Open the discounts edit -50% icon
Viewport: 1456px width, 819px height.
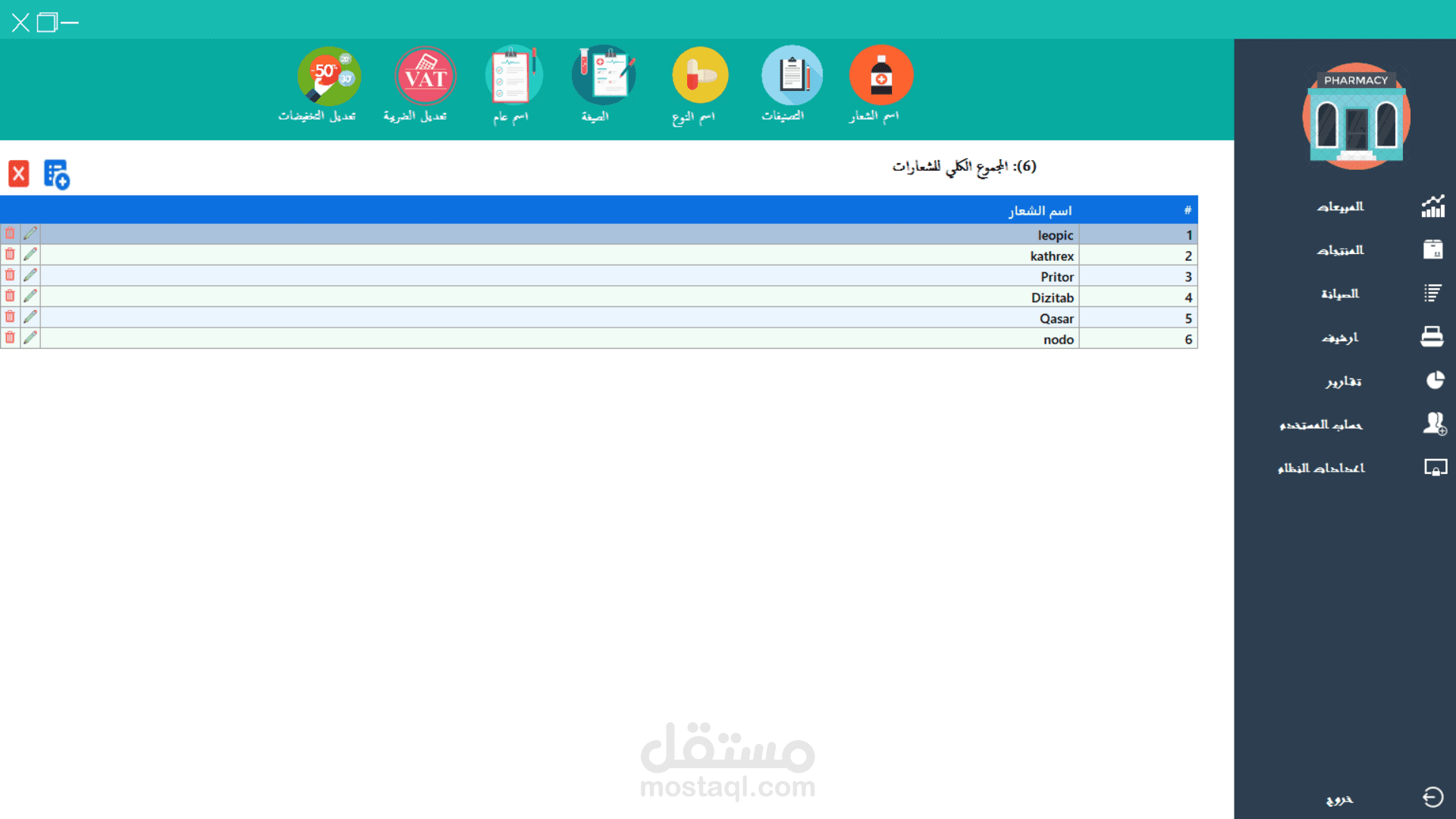[328, 76]
